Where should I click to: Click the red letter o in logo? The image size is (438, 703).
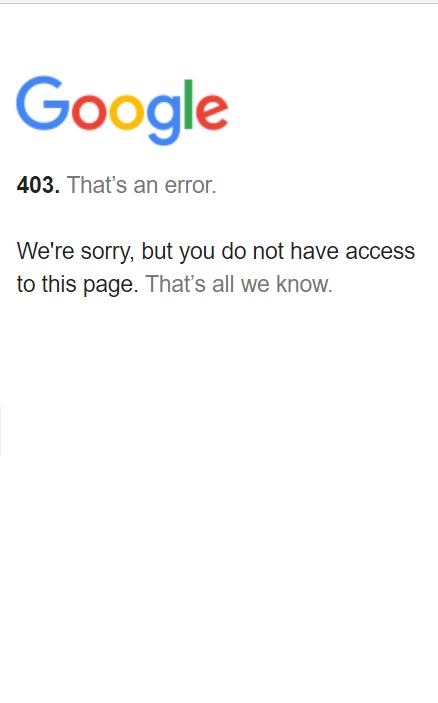(x=90, y=112)
